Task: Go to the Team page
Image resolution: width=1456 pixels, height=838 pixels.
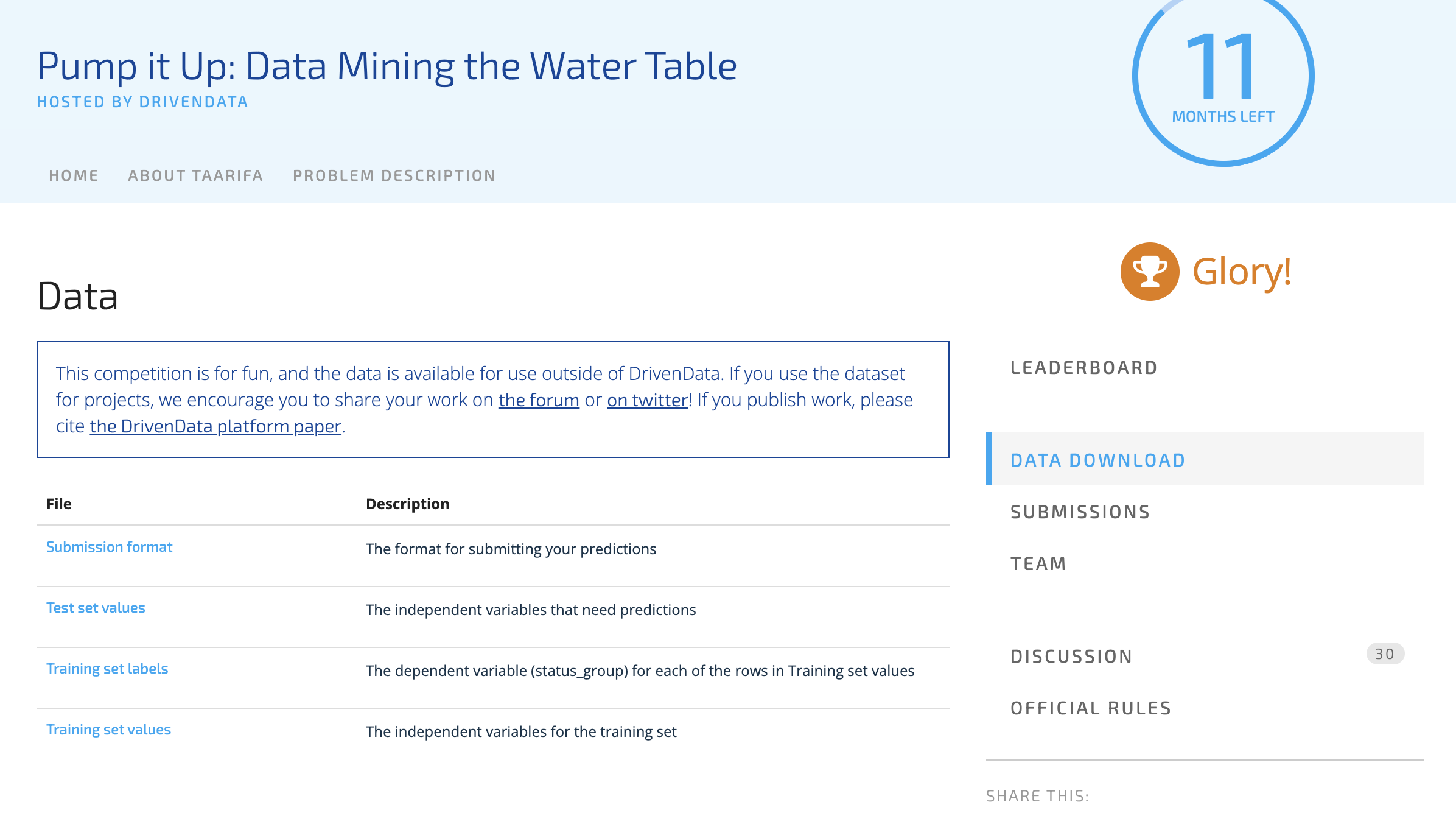Action: click(1038, 564)
